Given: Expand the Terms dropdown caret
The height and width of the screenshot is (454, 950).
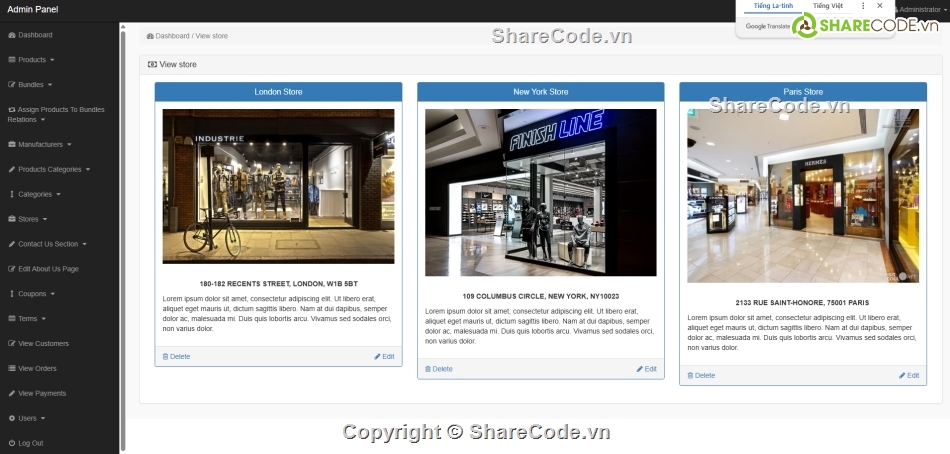Looking at the screenshot, I should point(44,319).
